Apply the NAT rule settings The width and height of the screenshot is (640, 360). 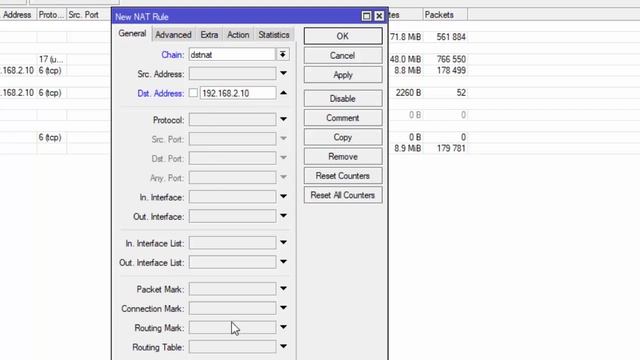pos(343,75)
